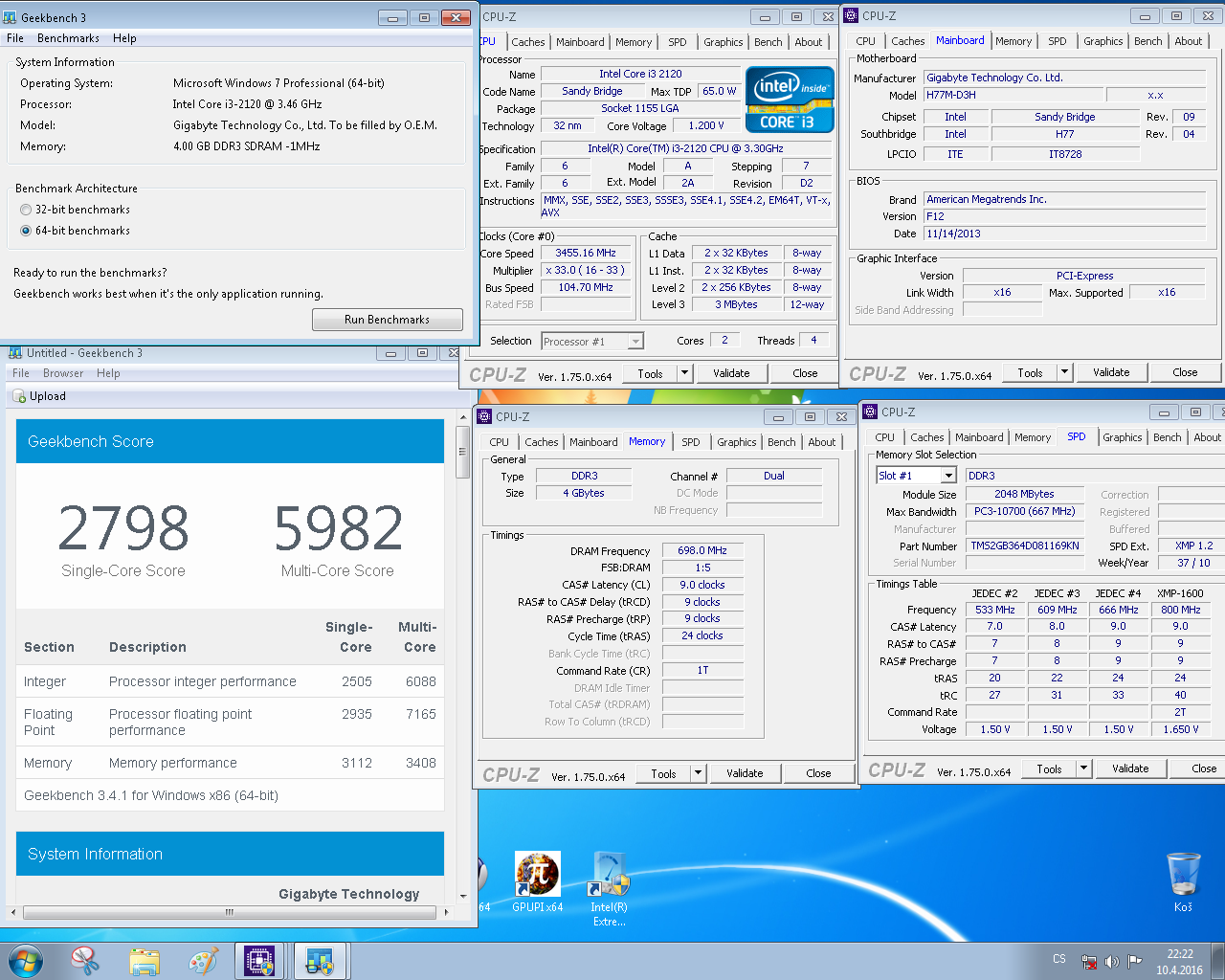The width and height of the screenshot is (1225, 980).
Task: Open Mainboard tab in CPU-Z Memory window
Action: 593,442
